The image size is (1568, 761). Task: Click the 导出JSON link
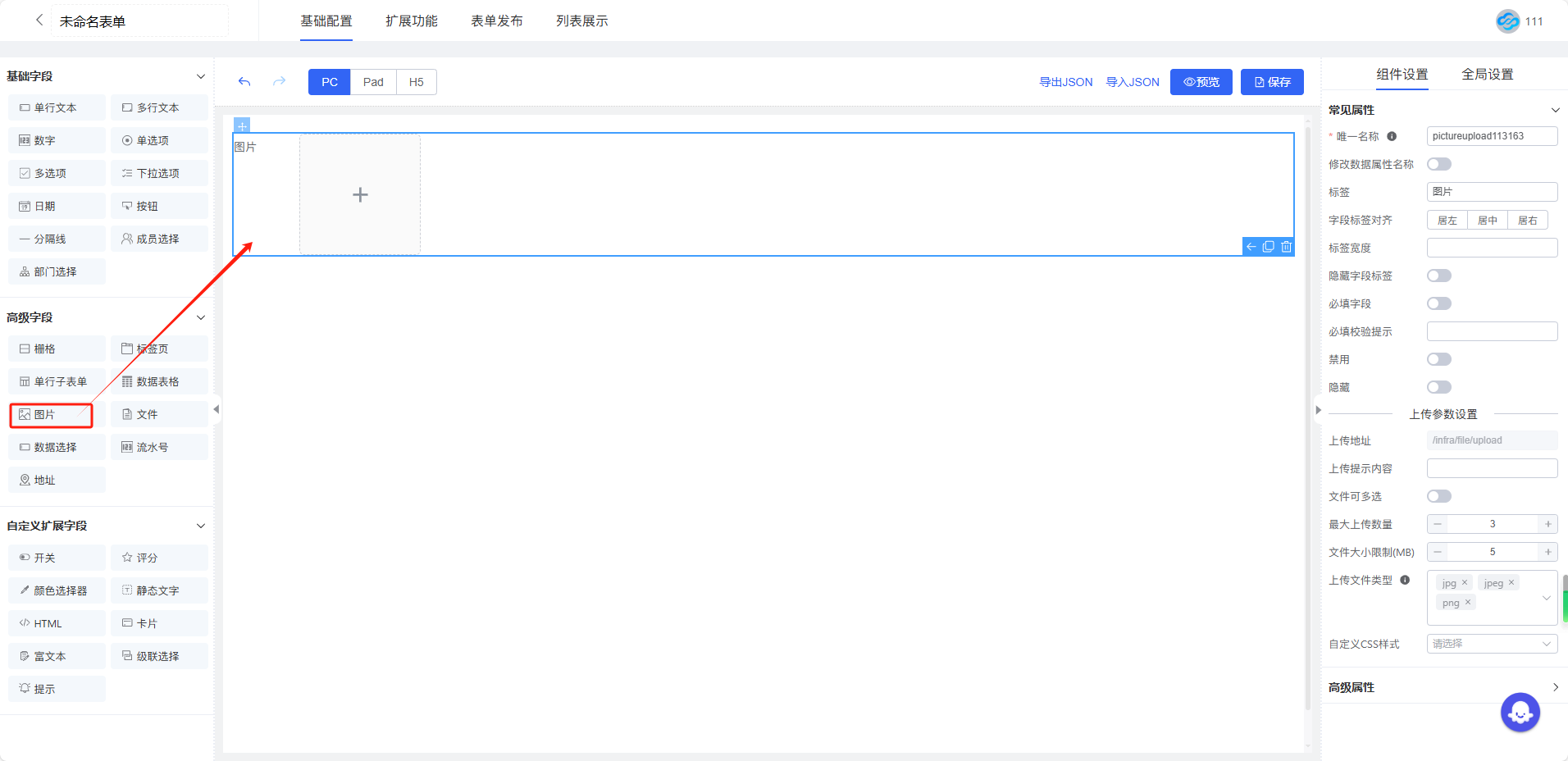[1065, 82]
